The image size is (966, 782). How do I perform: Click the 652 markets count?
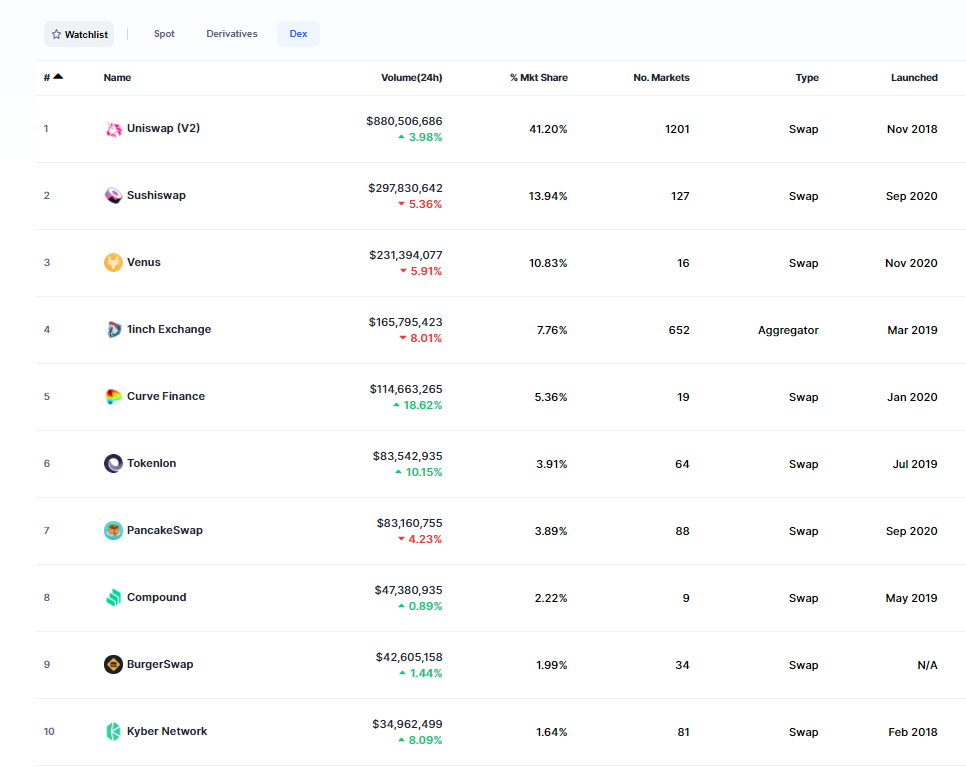[x=679, y=330]
